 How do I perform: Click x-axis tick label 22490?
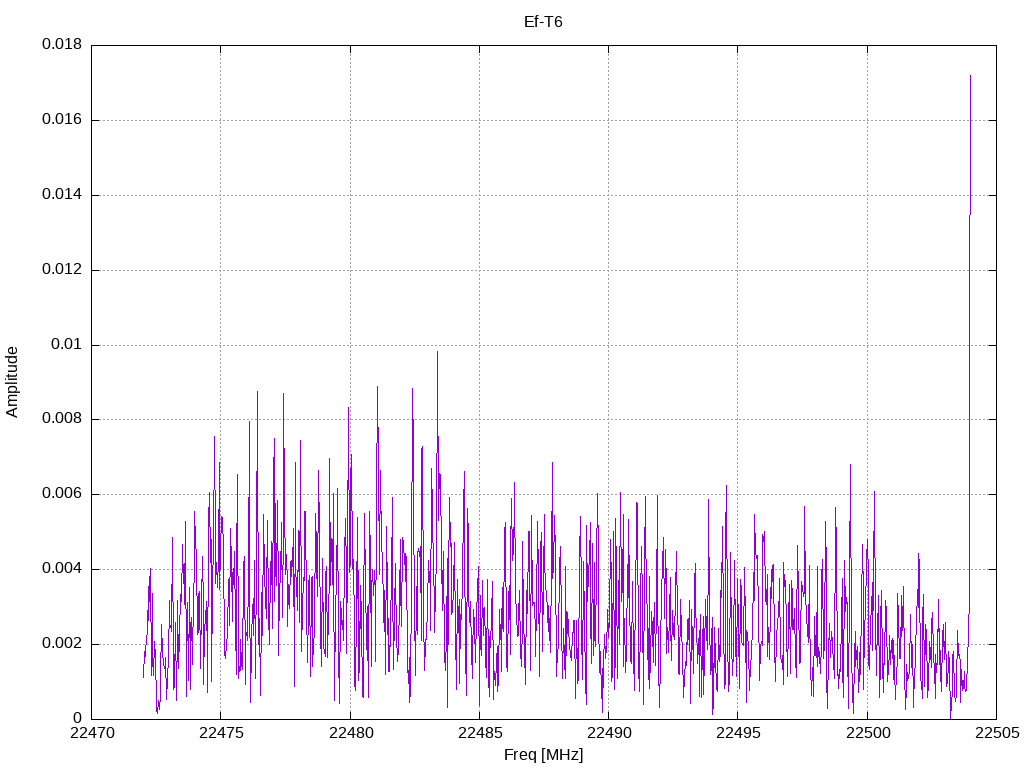[x=609, y=733]
